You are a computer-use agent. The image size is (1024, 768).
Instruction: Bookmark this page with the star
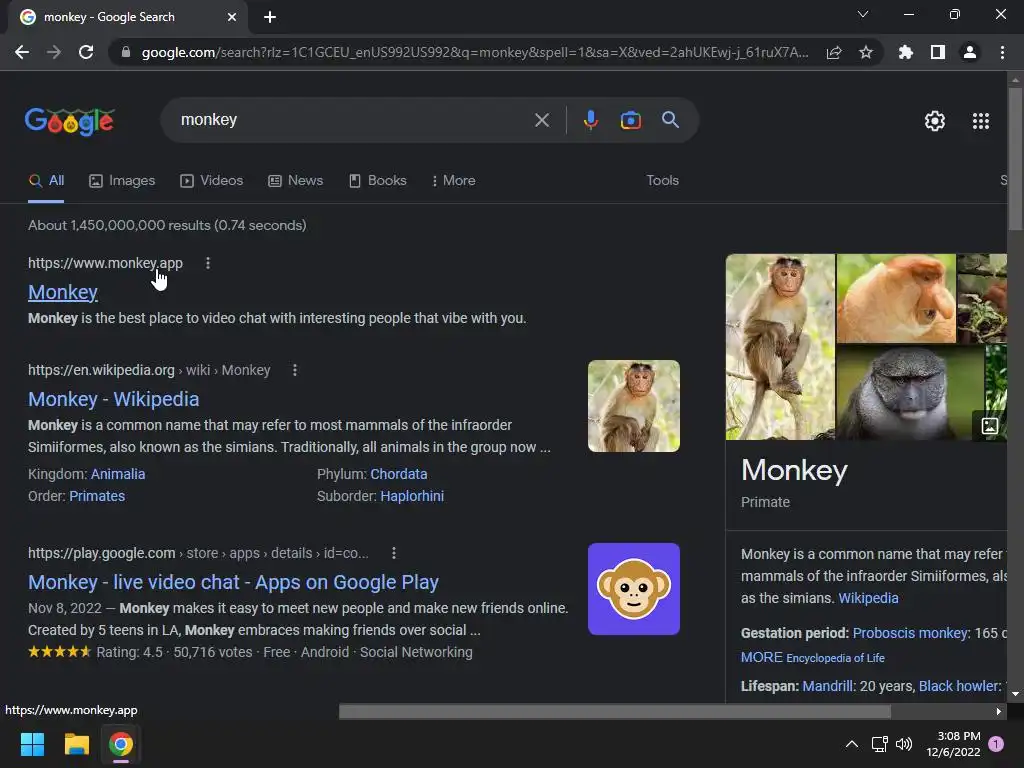866,52
